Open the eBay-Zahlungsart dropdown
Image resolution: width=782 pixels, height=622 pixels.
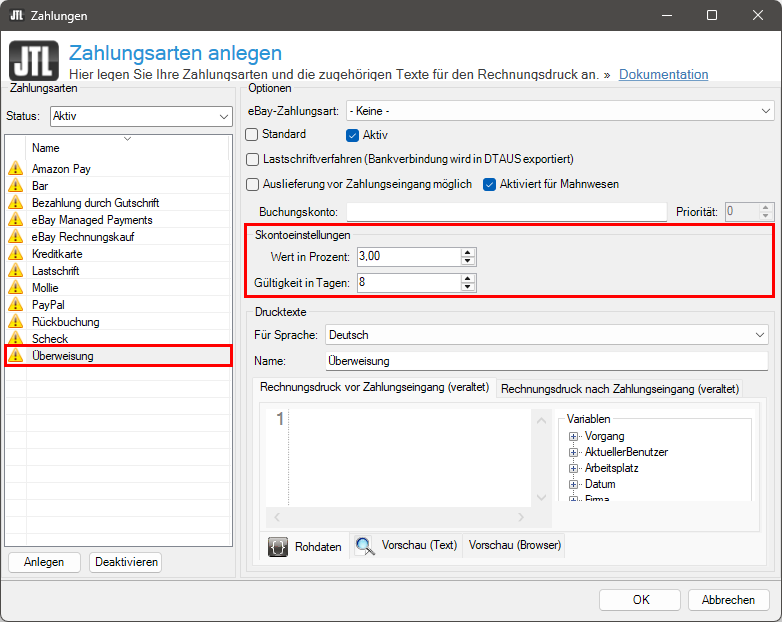point(560,110)
